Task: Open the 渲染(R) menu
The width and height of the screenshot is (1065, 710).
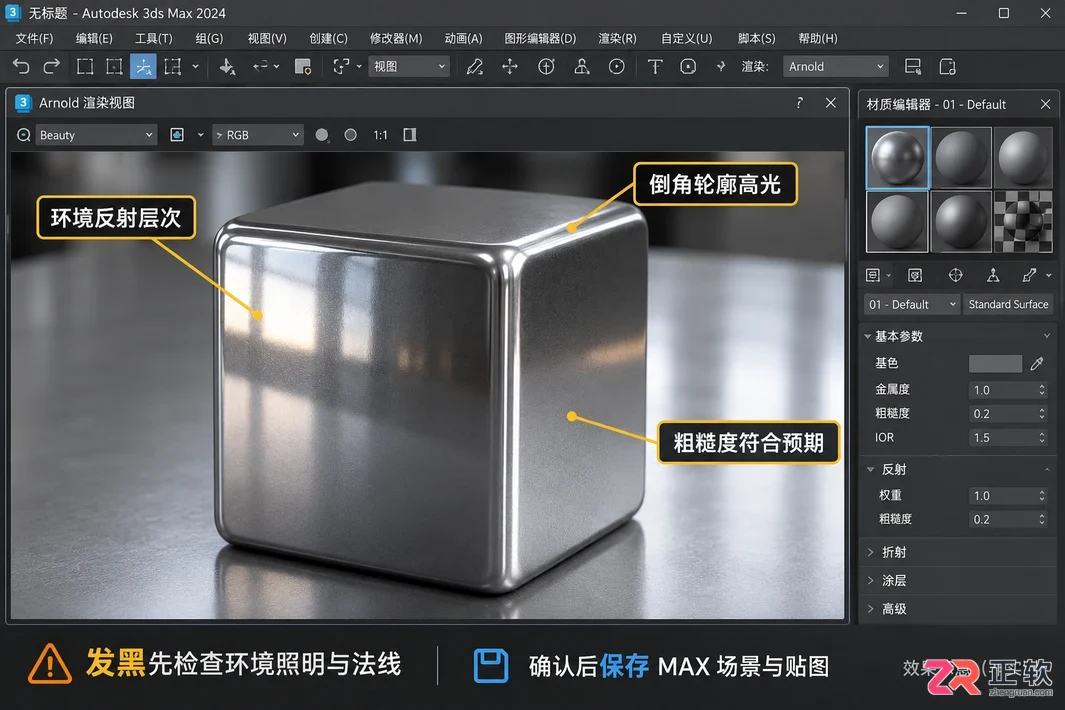Action: click(617, 39)
